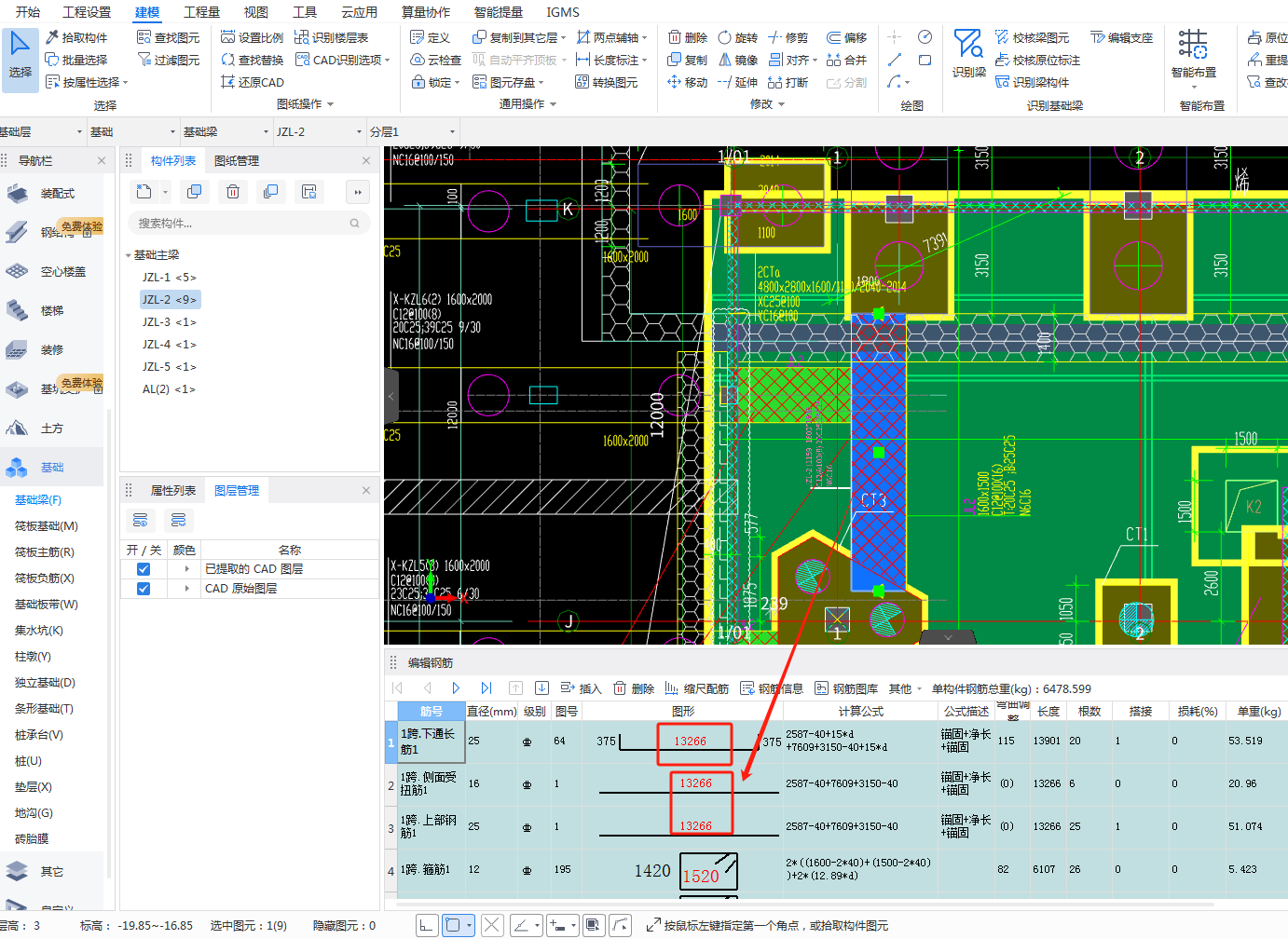Image resolution: width=1288 pixels, height=939 pixels.
Task: Click the horizontal scrollbar under rebar table
Action: click(805, 905)
